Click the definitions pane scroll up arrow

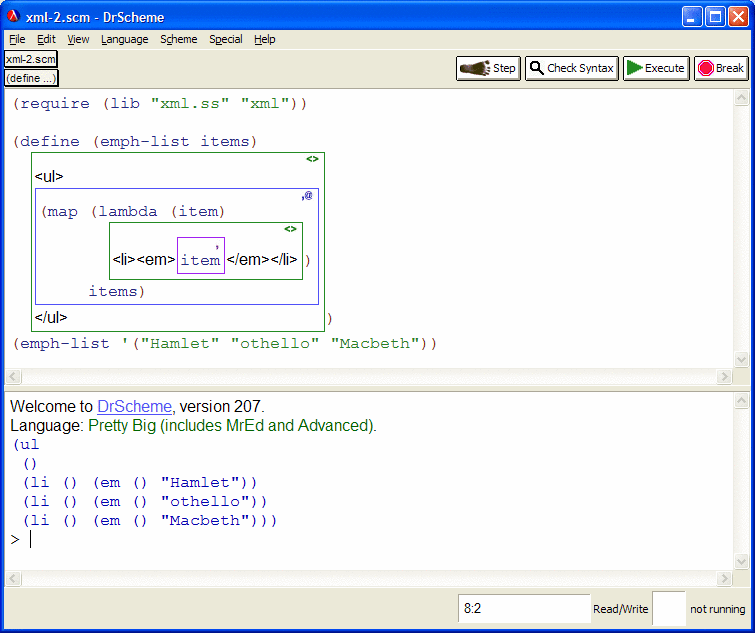click(x=741, y=98)
